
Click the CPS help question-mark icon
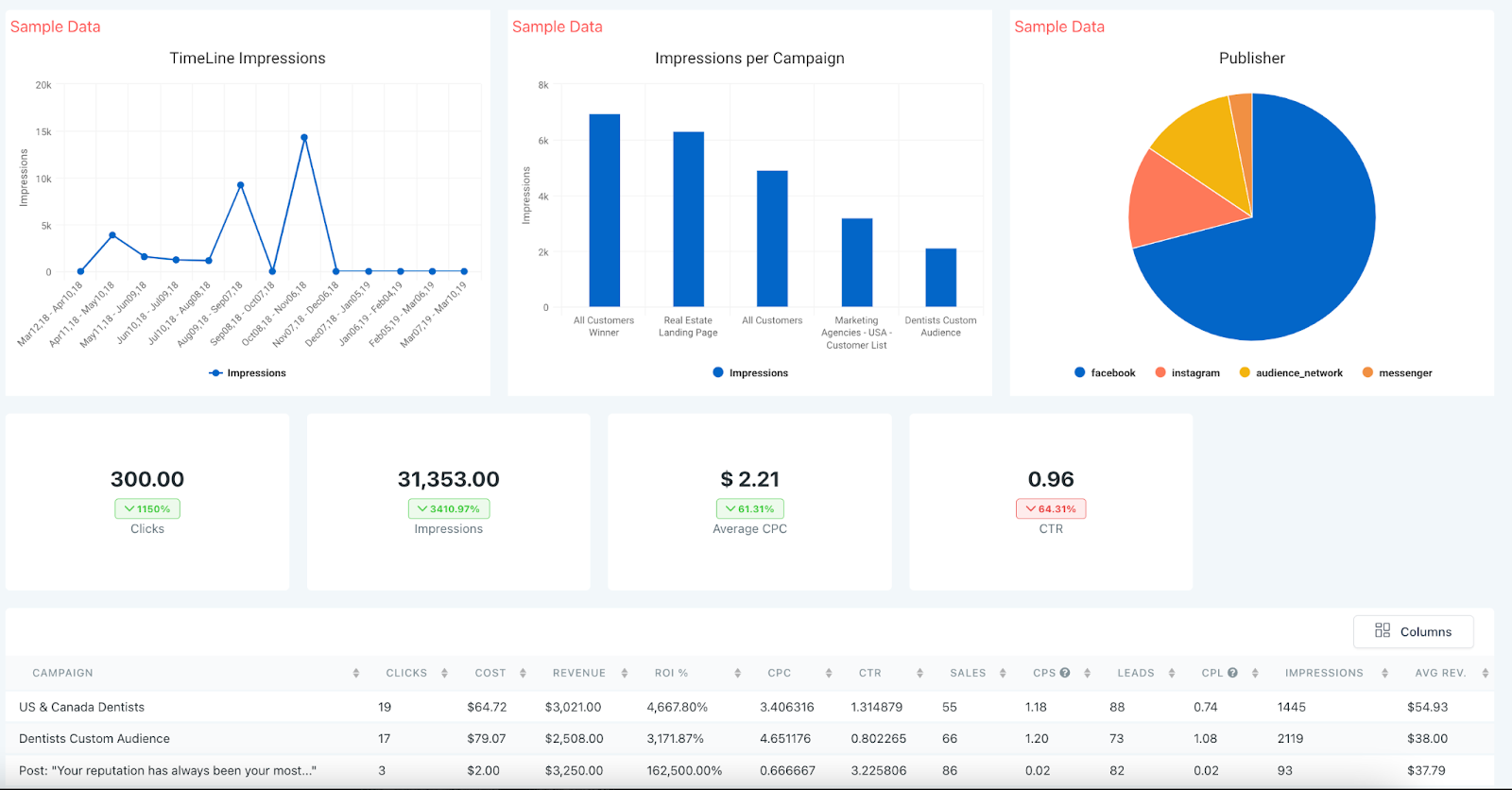1065,673
